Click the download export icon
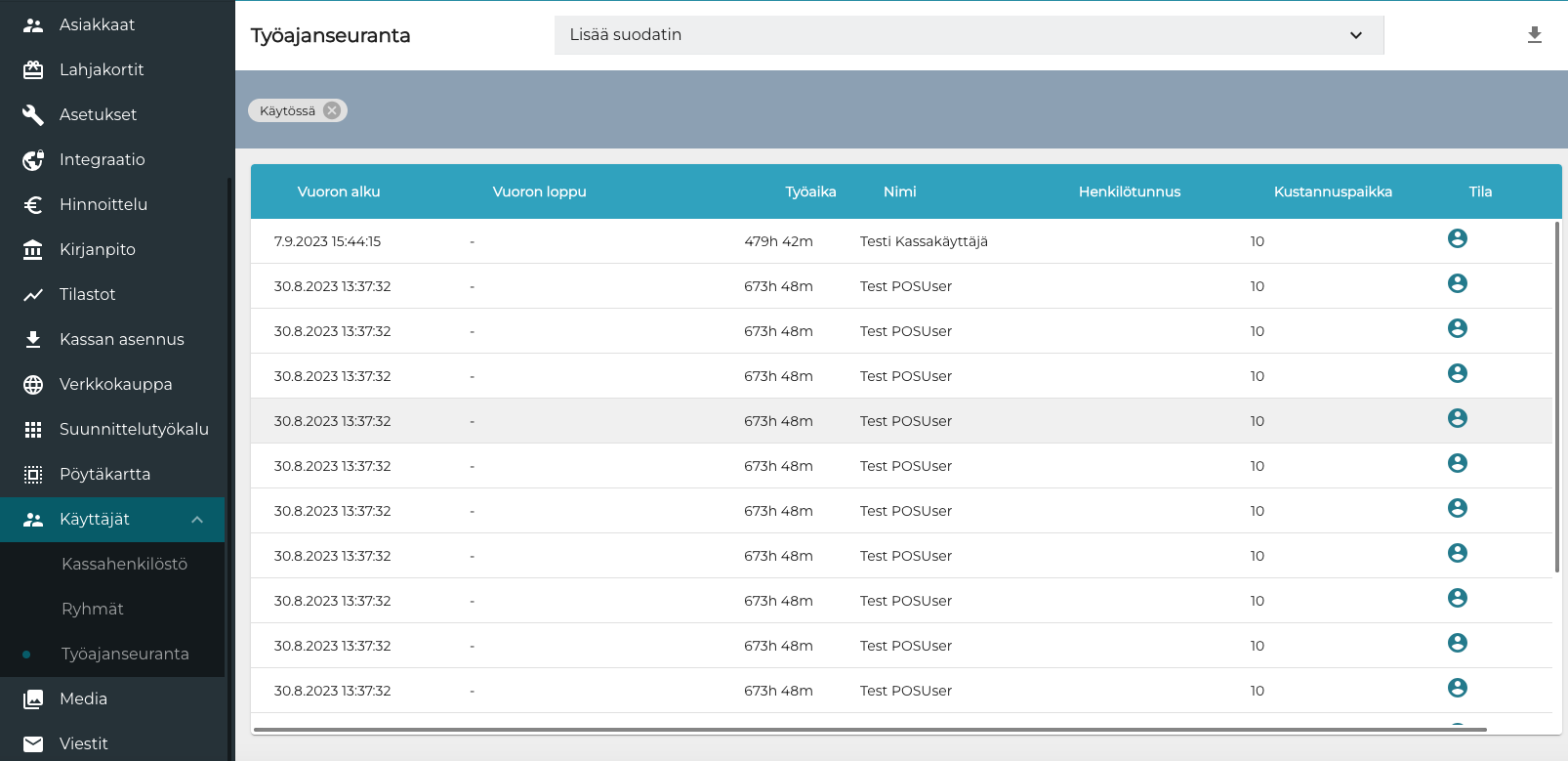Image resolution: width=1568 pixels, height=761 pixels. click(1534, 35)
